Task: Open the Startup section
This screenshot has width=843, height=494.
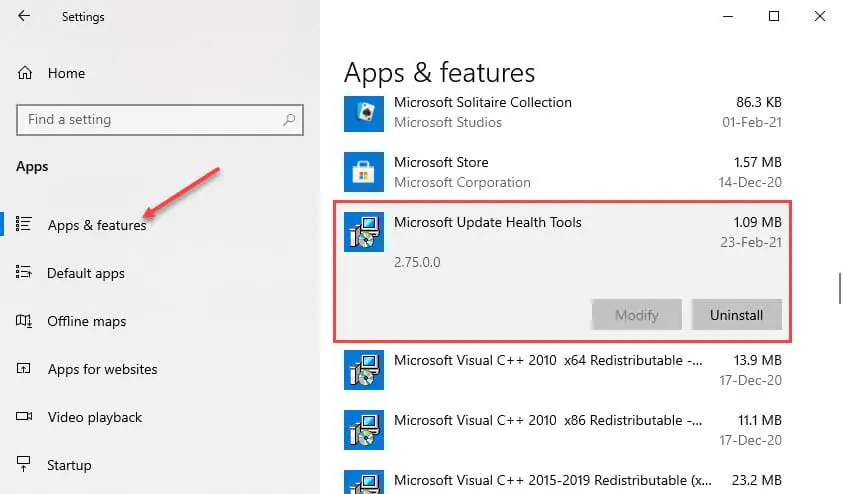Action: point(69,465)
